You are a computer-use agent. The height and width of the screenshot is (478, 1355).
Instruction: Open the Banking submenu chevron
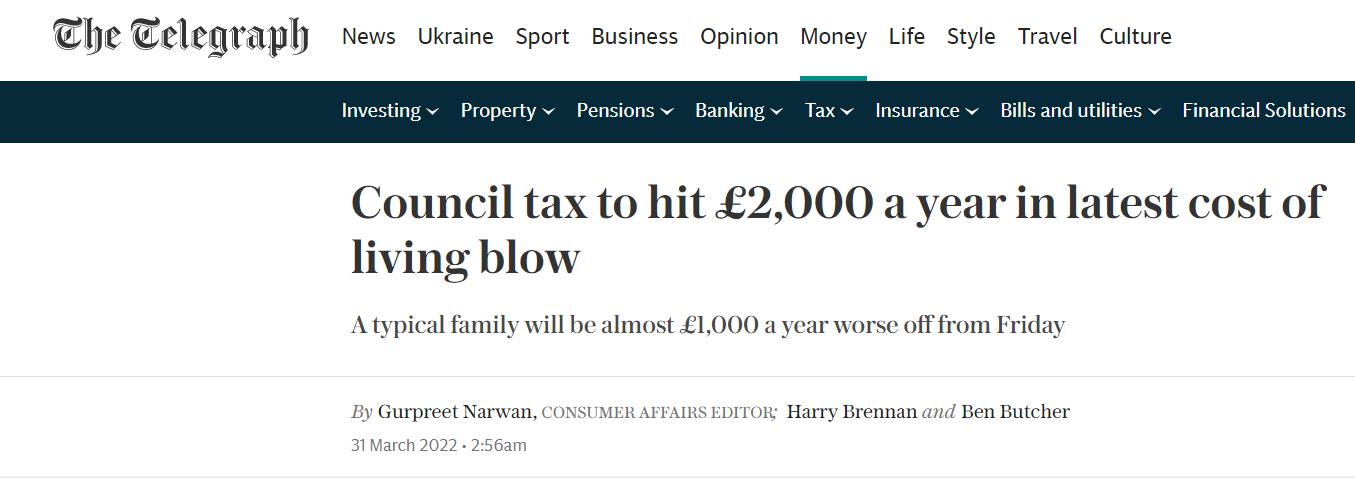pos(775,112)
